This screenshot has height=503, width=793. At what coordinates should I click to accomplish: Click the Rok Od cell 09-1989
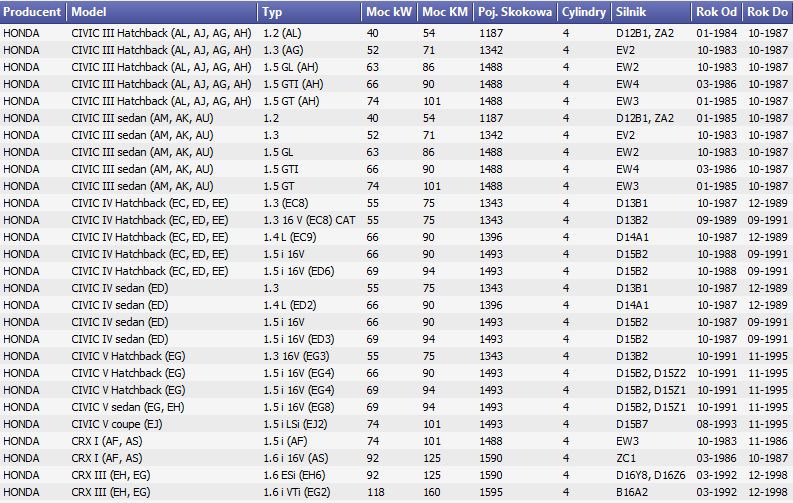pyautogui.click(x=717, y=220)
